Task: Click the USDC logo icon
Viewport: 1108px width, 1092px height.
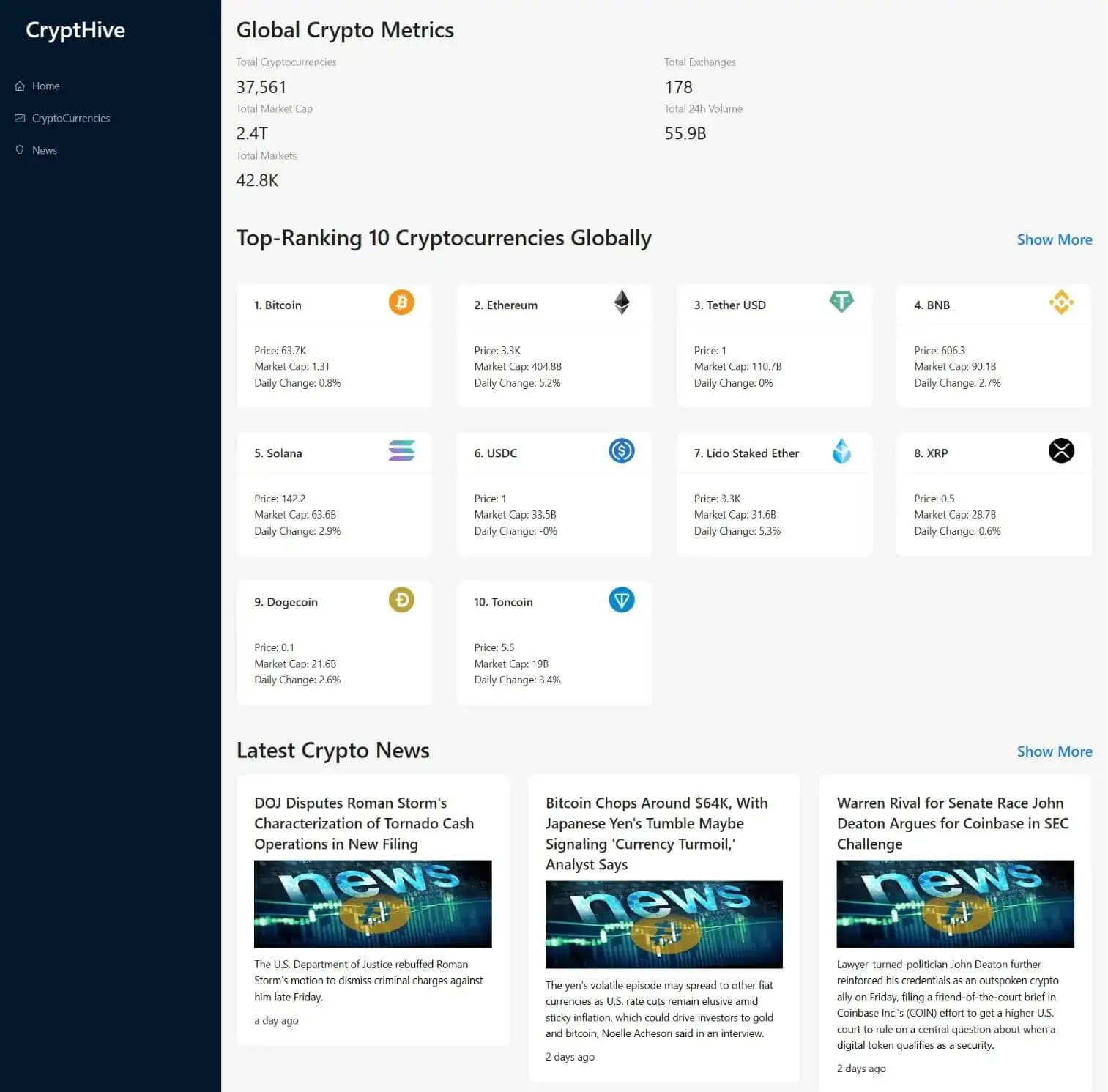Action: coord(622,450)
